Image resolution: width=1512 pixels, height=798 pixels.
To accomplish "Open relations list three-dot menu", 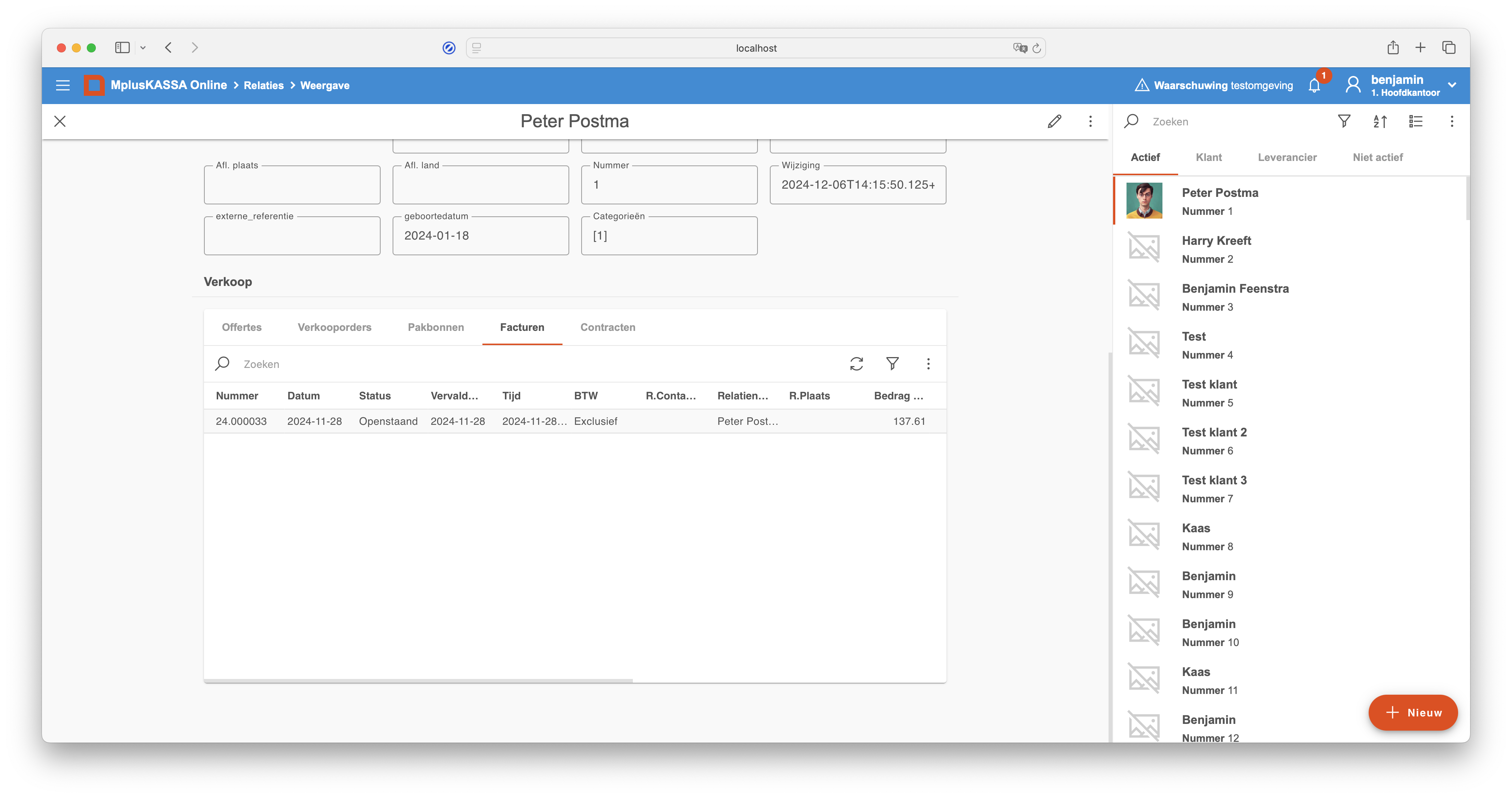I will pyautogui.click(x=1452, y=122).
